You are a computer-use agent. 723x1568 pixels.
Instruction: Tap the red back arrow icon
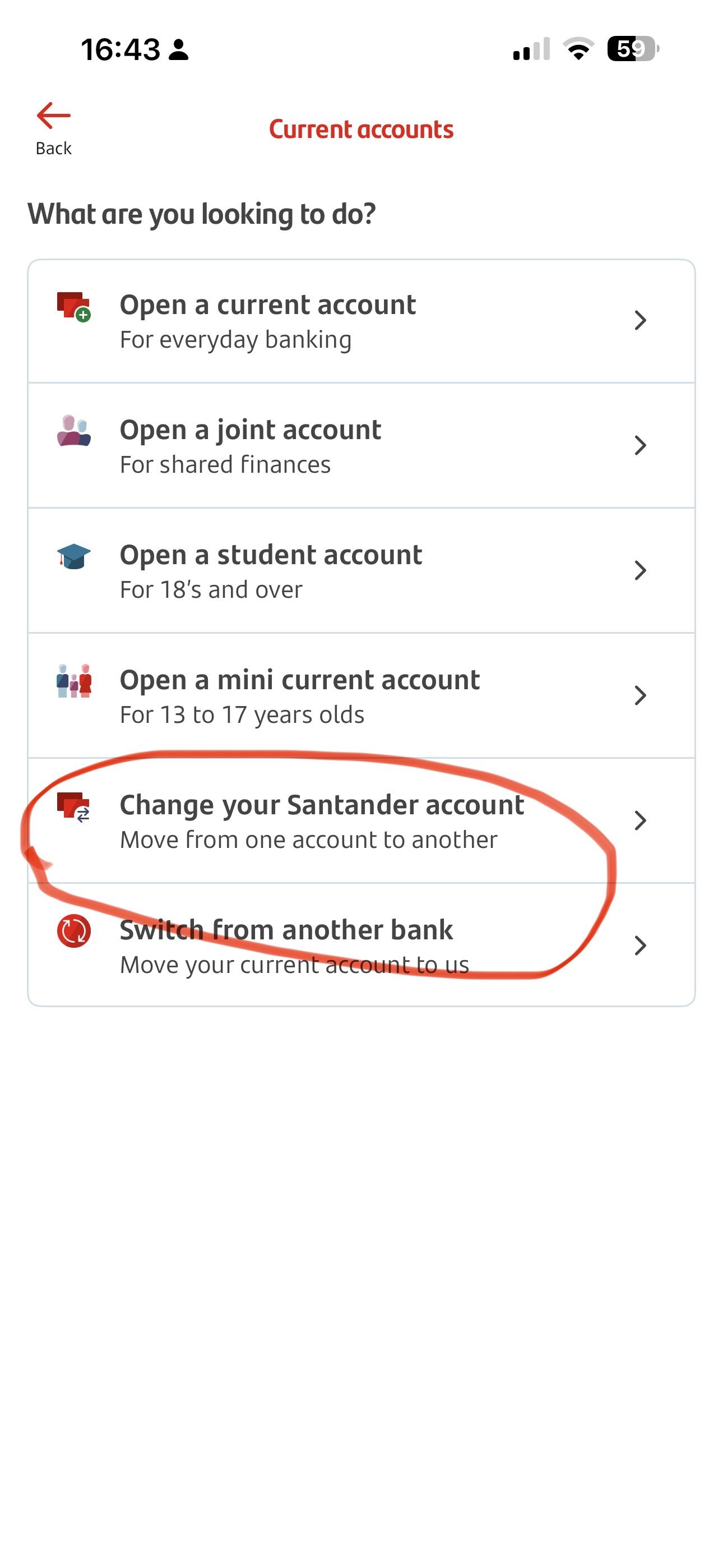click(x=54, y=116)
